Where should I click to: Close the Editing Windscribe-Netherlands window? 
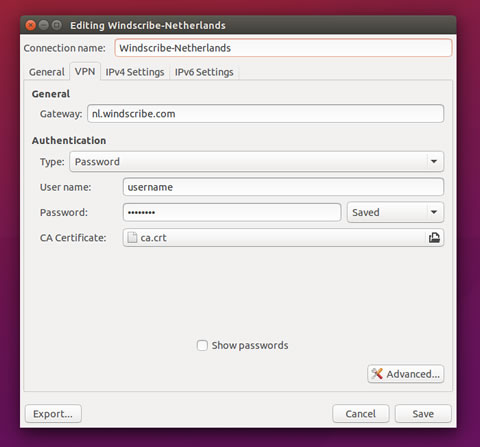tap(31, 25)
